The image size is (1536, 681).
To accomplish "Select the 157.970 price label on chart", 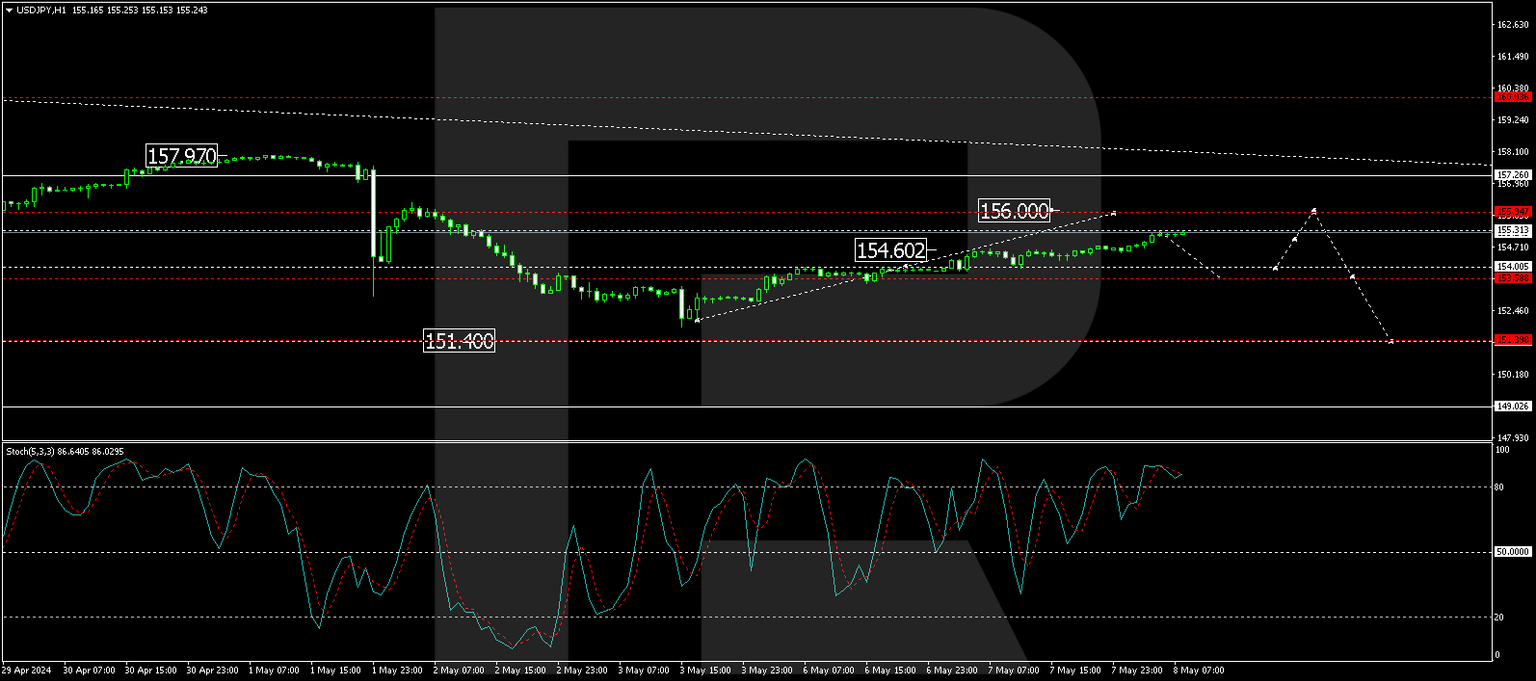I will point(182,156).
